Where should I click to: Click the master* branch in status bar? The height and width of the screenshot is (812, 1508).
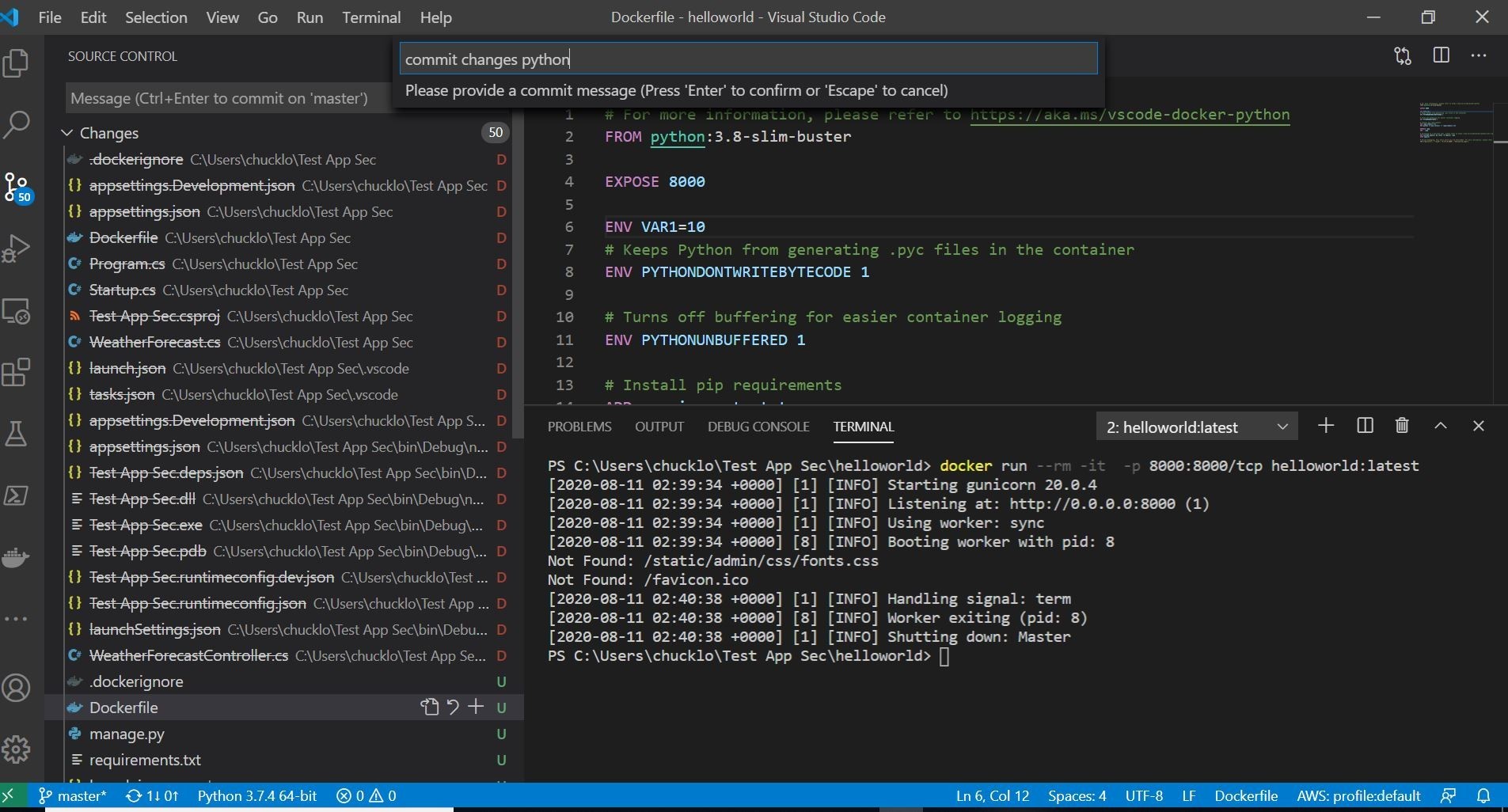tap(72, 795)
